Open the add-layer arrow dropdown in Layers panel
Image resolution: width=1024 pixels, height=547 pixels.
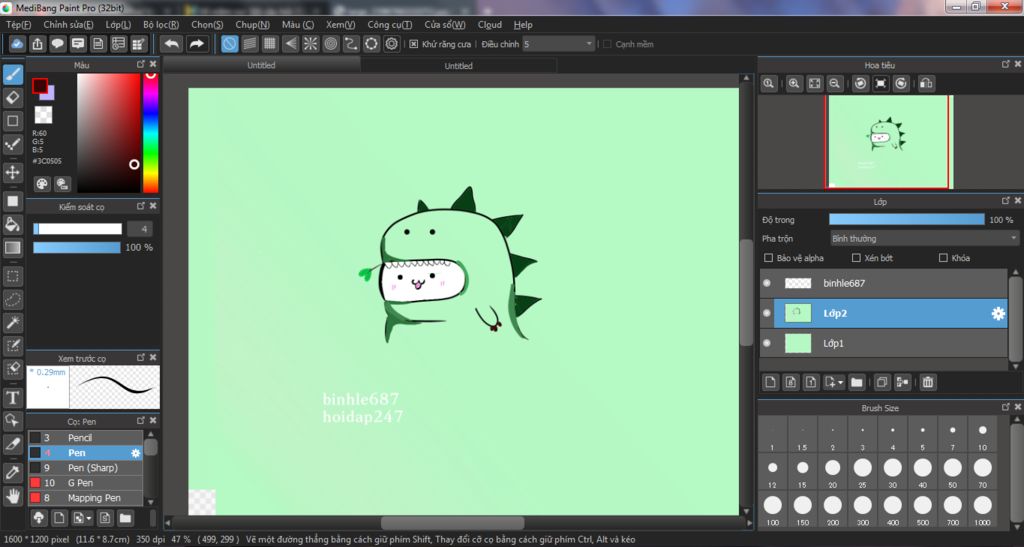tap(834, 383)
